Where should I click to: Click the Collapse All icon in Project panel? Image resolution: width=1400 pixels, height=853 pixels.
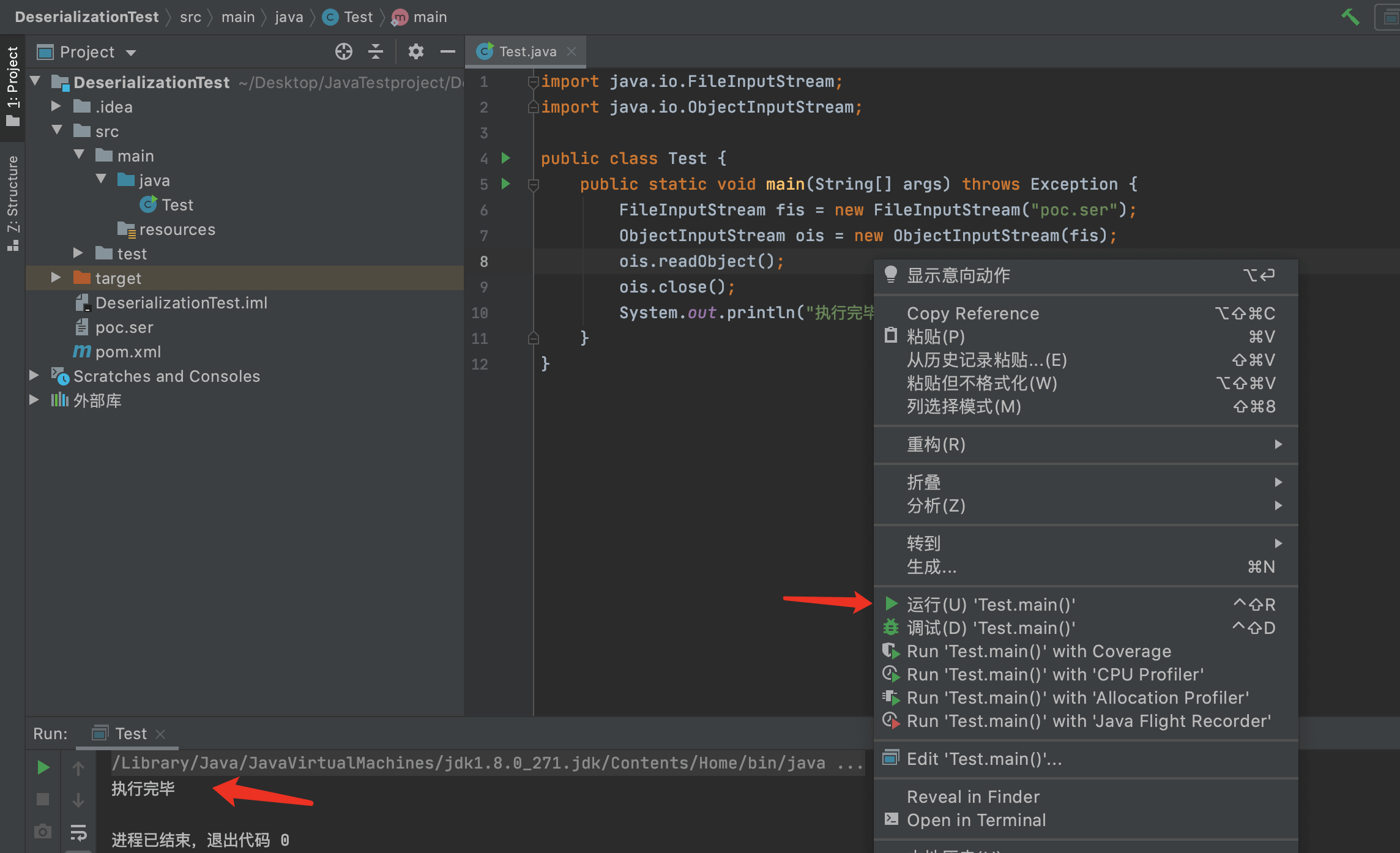[376, 52]
